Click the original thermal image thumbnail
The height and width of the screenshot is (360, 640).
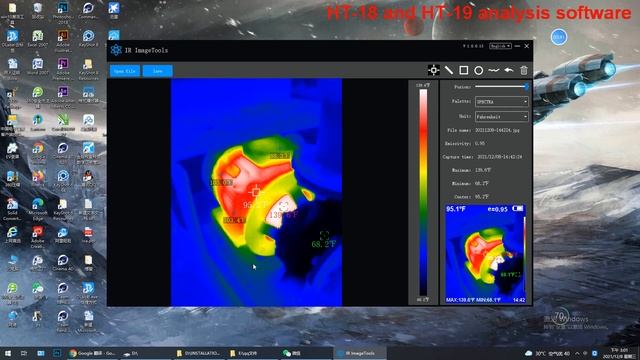click(x=485, y=254)
